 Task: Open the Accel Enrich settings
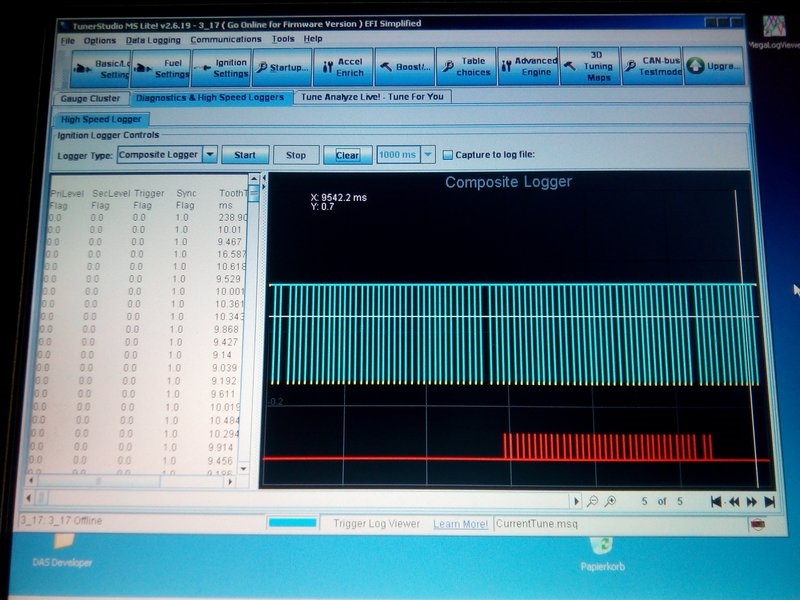[343, 68]
